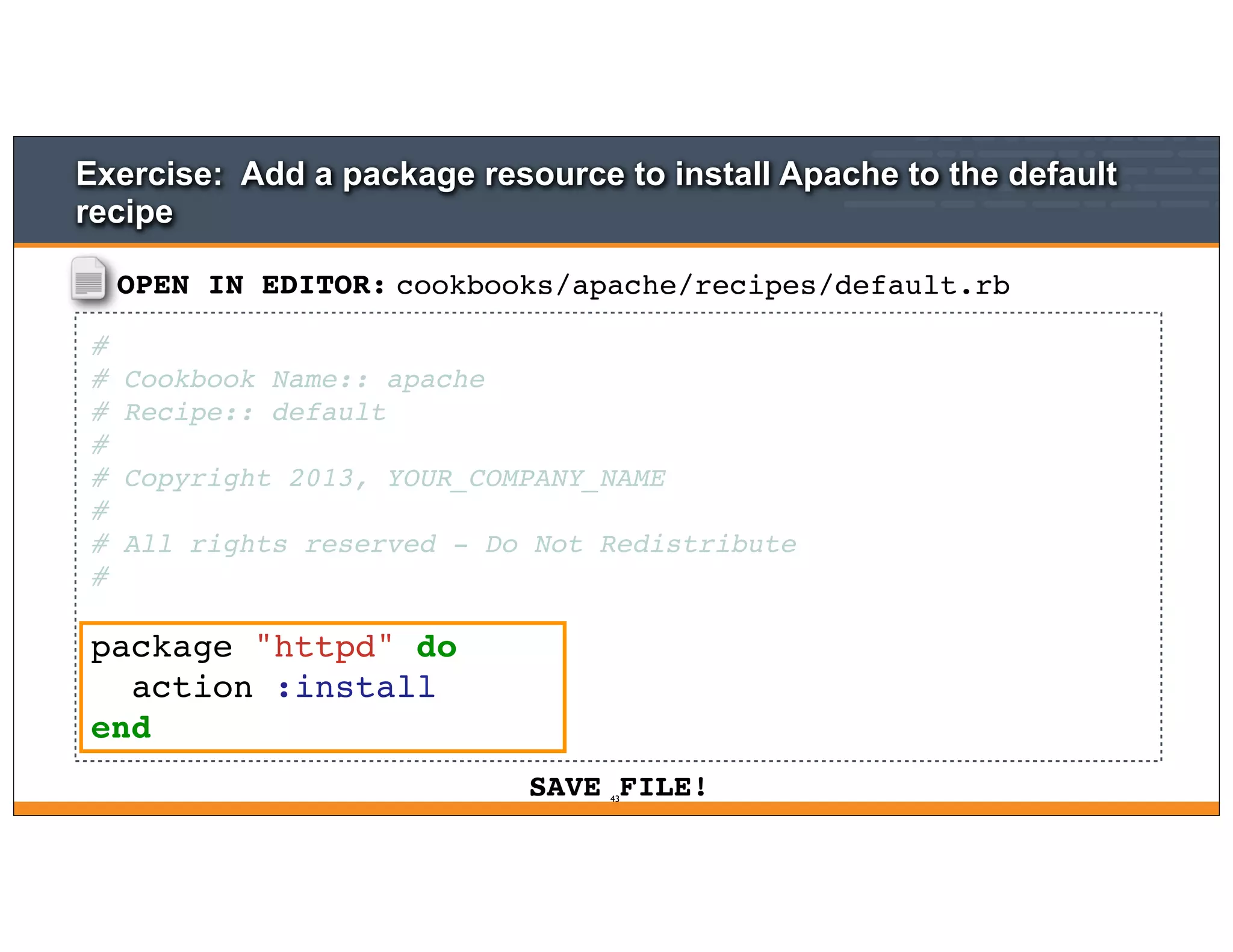Screen dimensions: 1233x952
Task: Click the code line 'package "httpd" do'
Action: pos(273,648)
